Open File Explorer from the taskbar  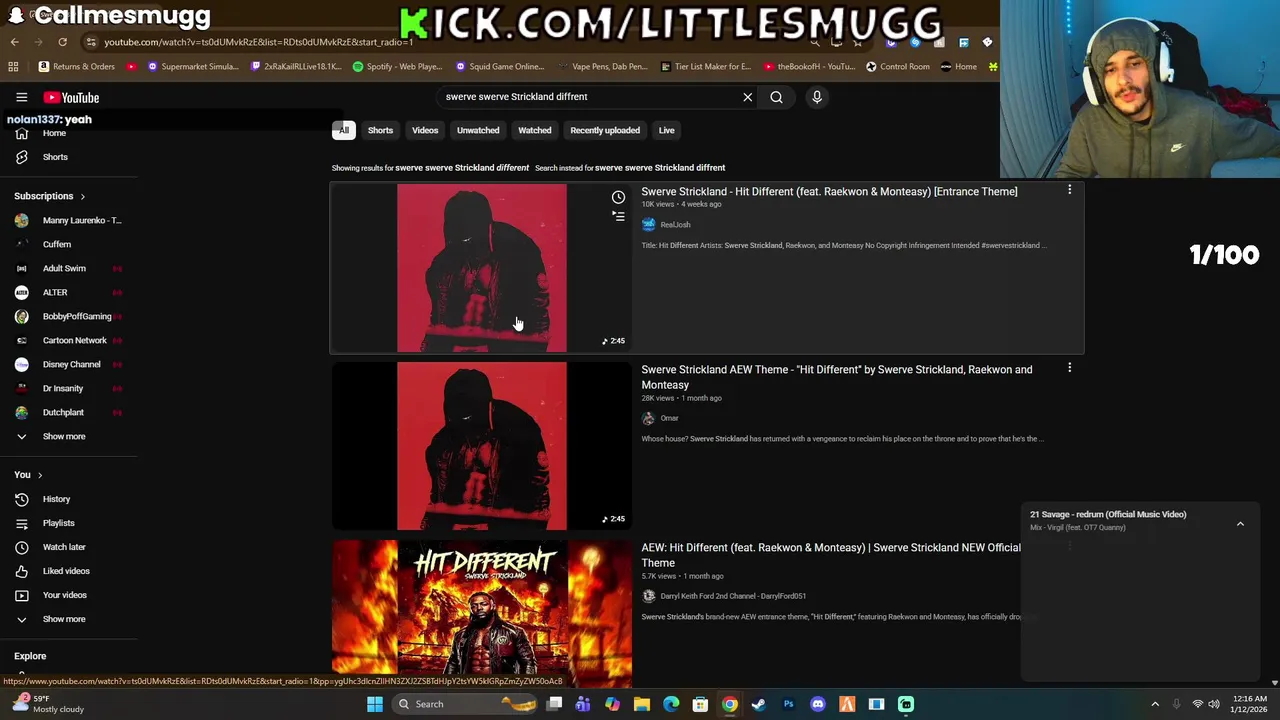tap(642, 704)
